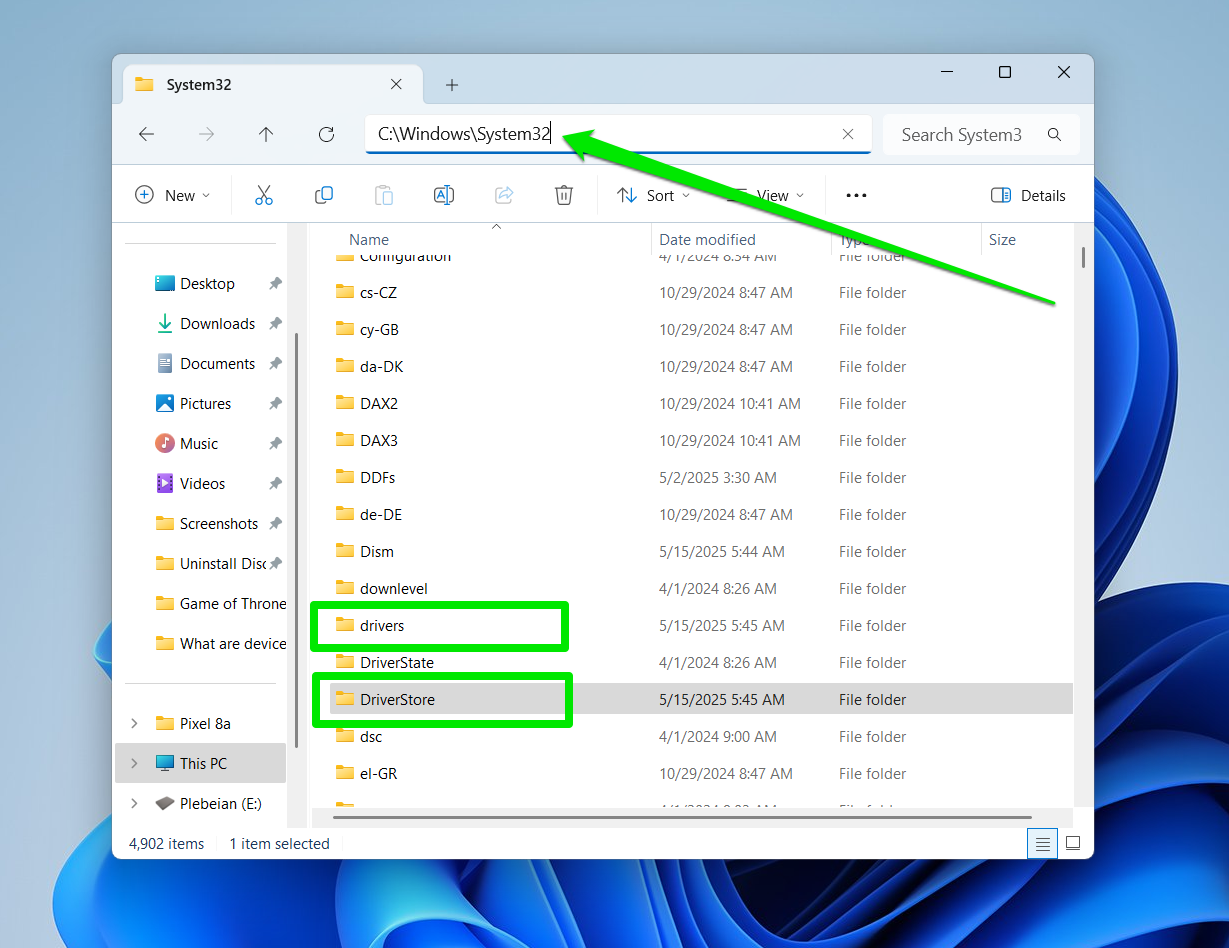Click the Rename icon in toolbar
This screenshot has width=1229, height=948.
click(x=444, y=195)
